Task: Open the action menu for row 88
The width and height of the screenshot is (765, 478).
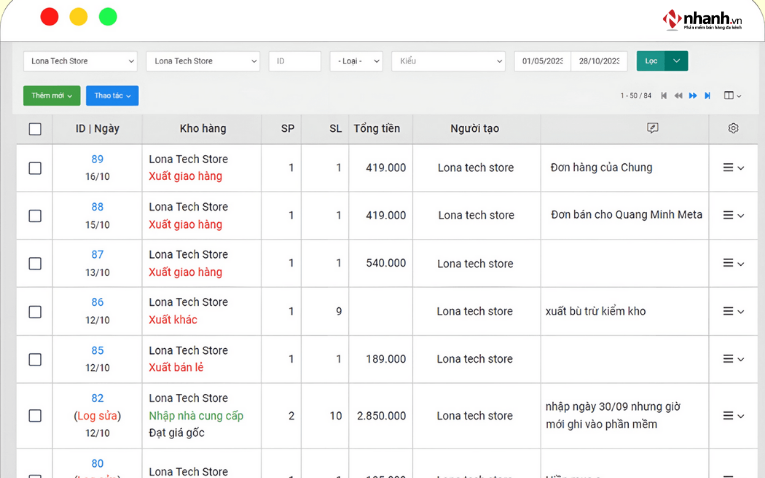Action: point(733,215)
